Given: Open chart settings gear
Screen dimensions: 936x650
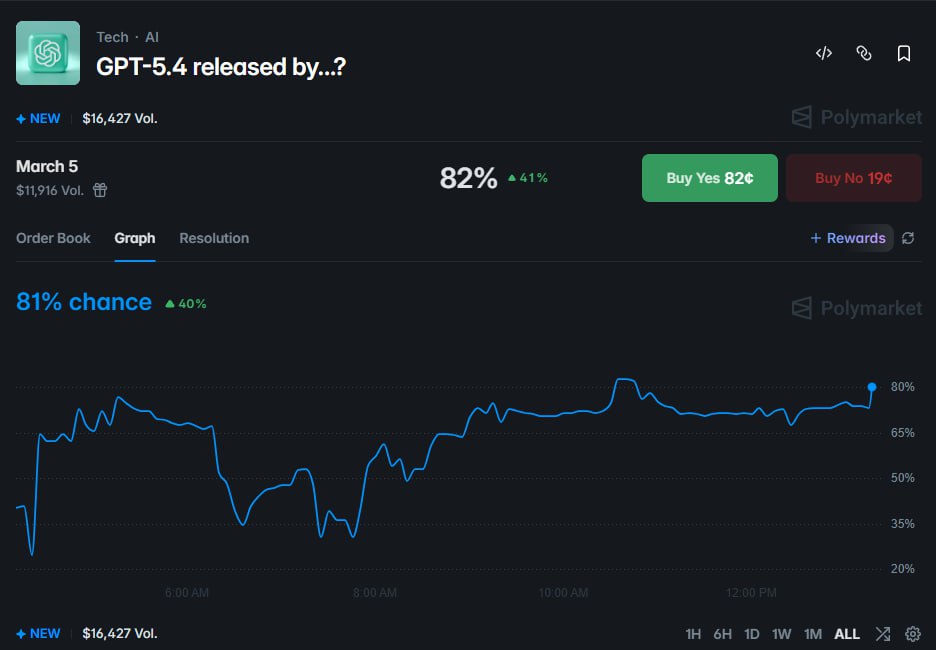Looking at the screenshot, I should (912, 634).
